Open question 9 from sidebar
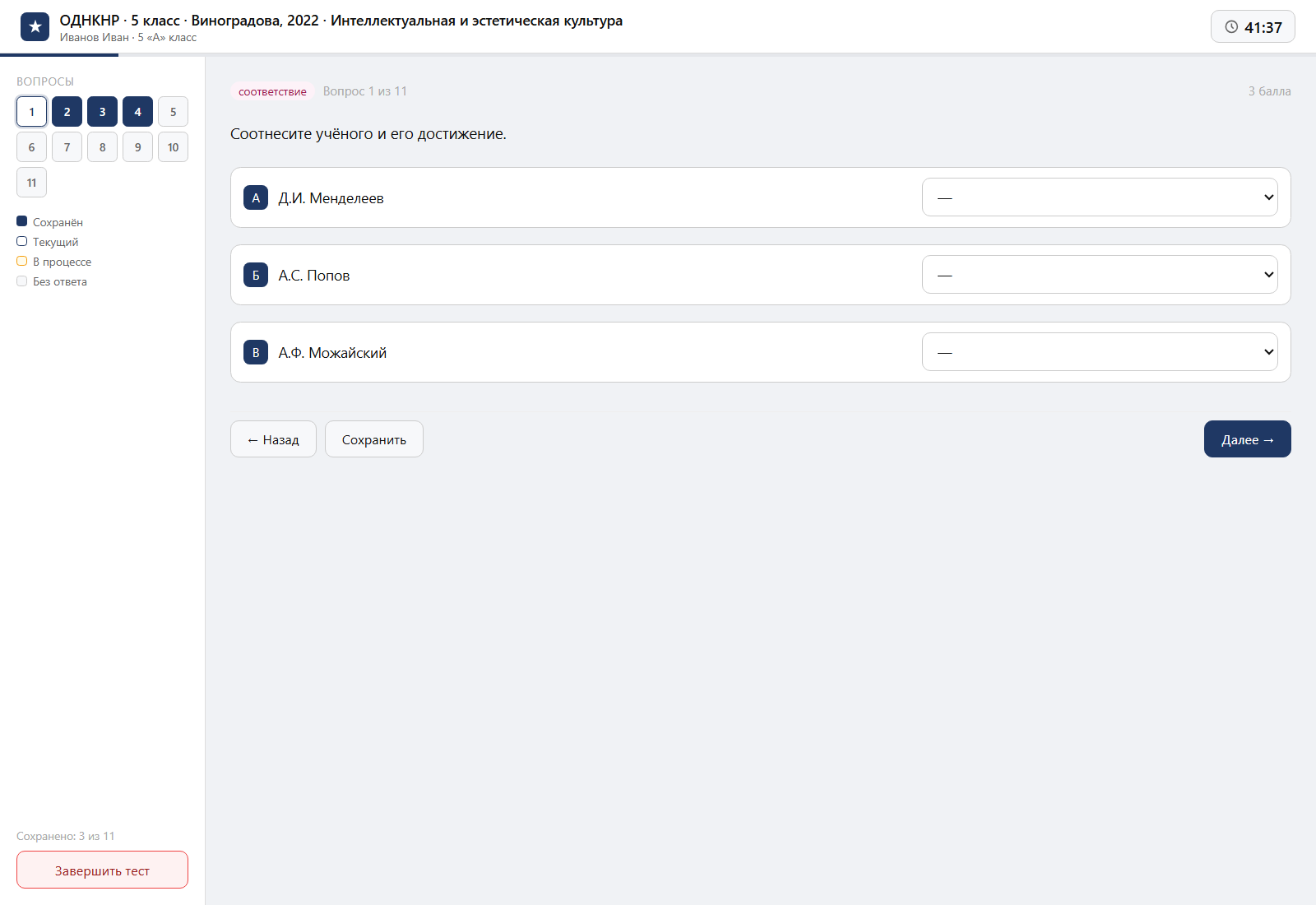 pyautogui.click(x=137, y=147)
